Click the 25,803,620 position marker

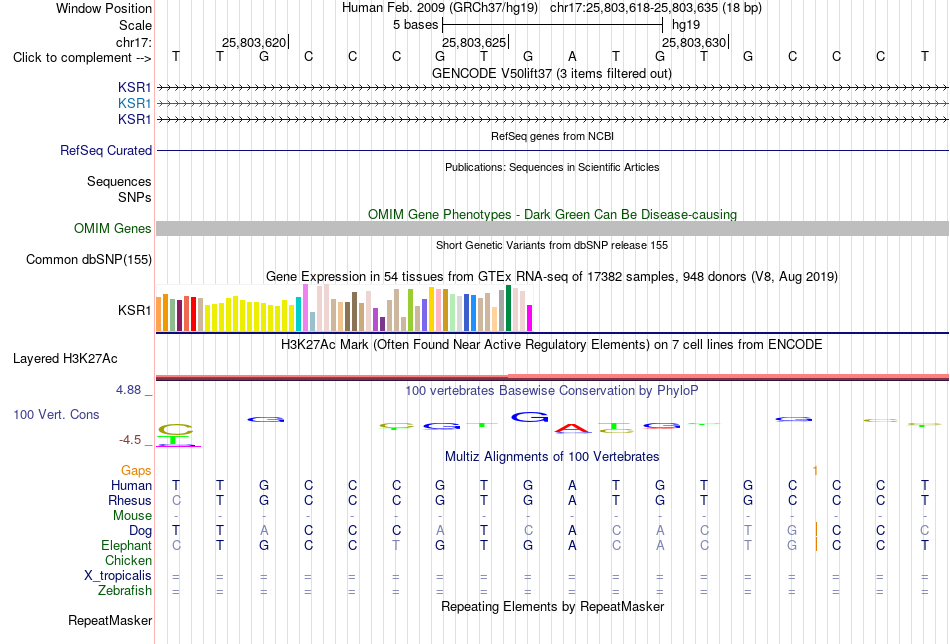point(254,42)
